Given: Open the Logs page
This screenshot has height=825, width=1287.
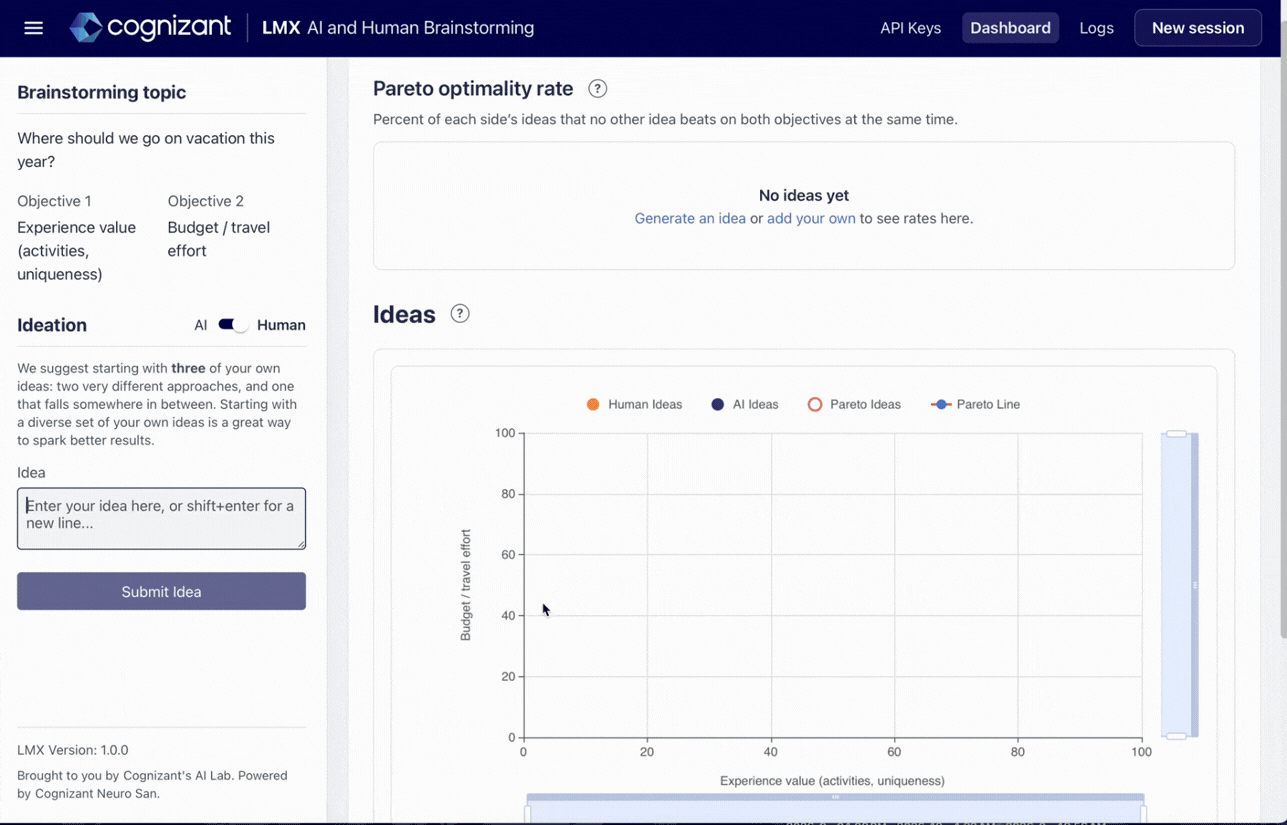Looking at the screenshot, I should pos(1096,28).
